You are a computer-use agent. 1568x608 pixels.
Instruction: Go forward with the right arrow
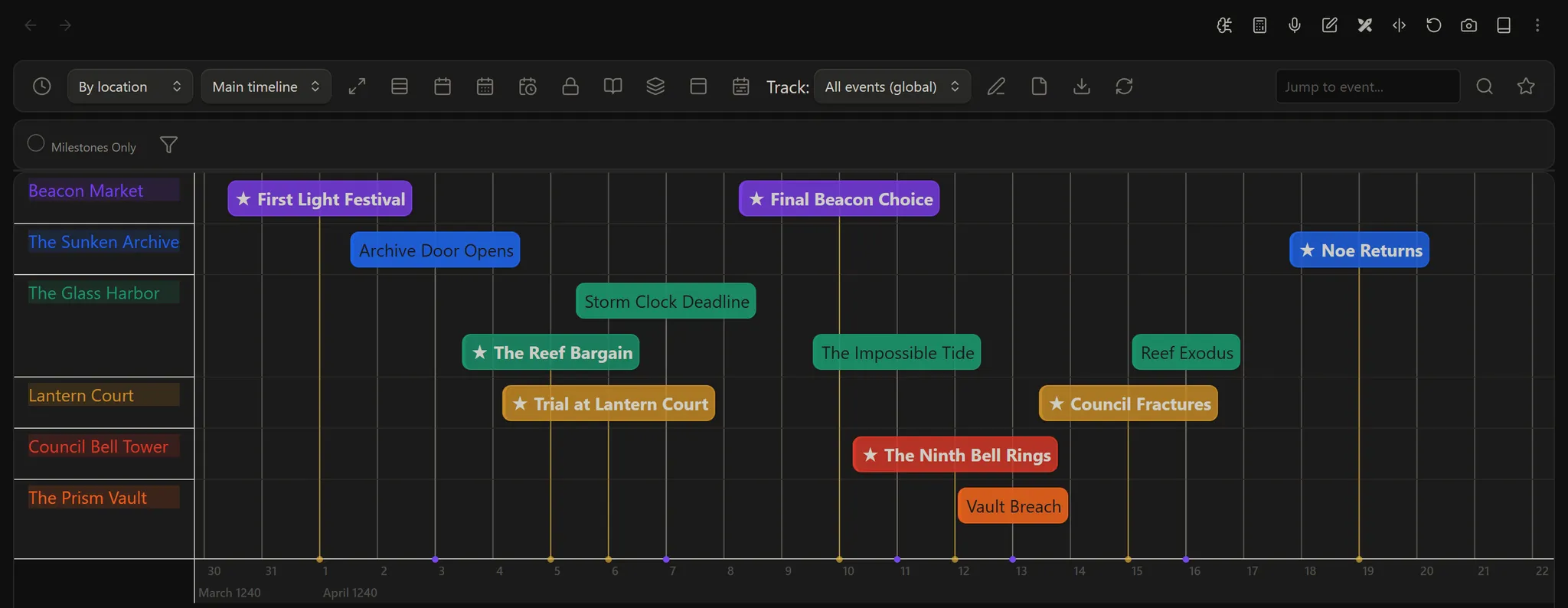66,25
